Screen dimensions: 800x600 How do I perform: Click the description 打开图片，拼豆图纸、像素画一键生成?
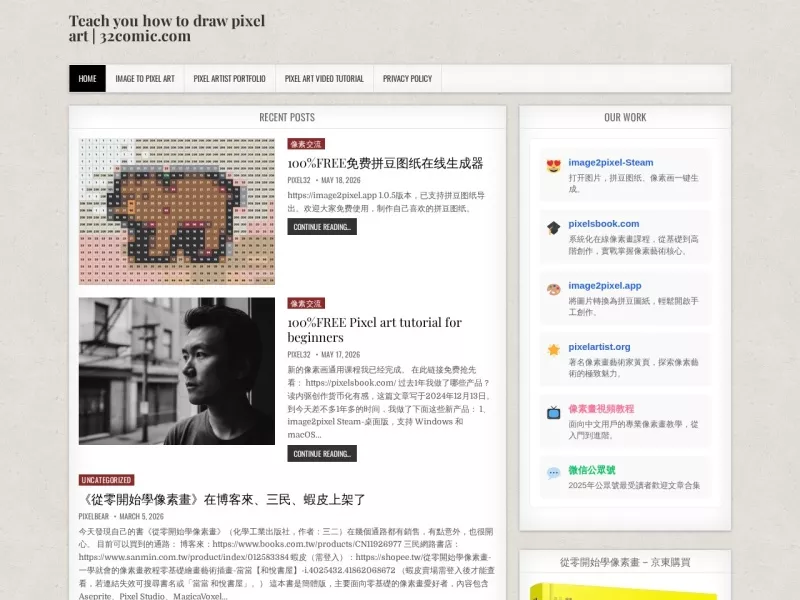coord(633,183)
